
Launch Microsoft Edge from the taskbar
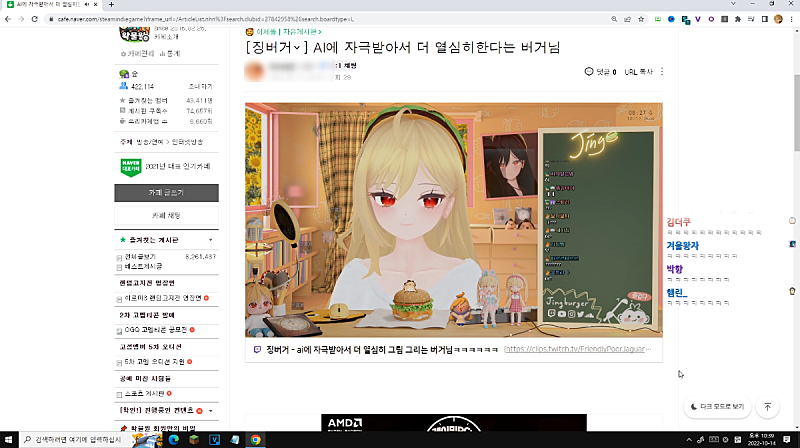point(173,439)
